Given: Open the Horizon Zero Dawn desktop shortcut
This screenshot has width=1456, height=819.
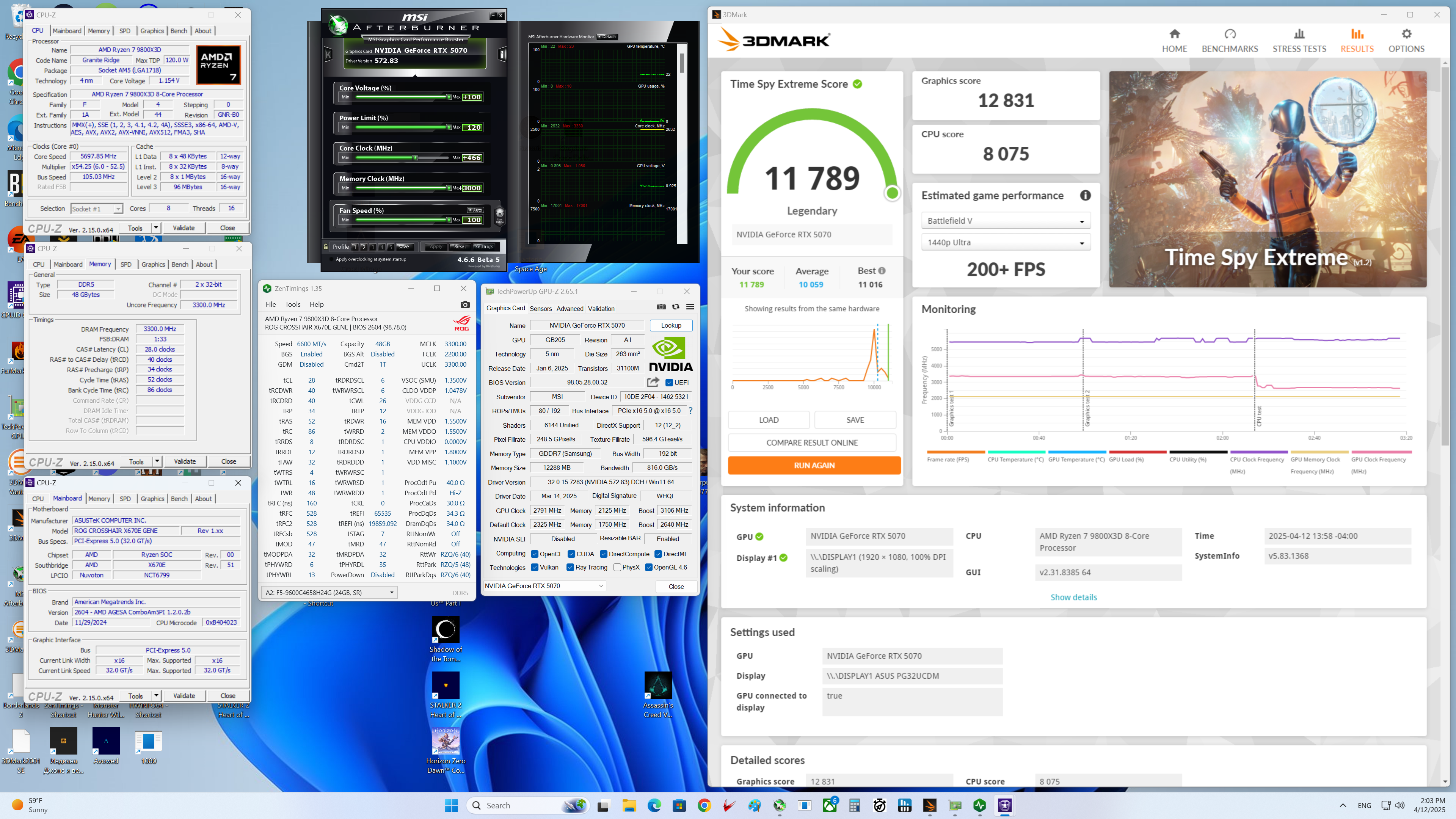Looking at the screenshot, I should [x=446, y=751].
